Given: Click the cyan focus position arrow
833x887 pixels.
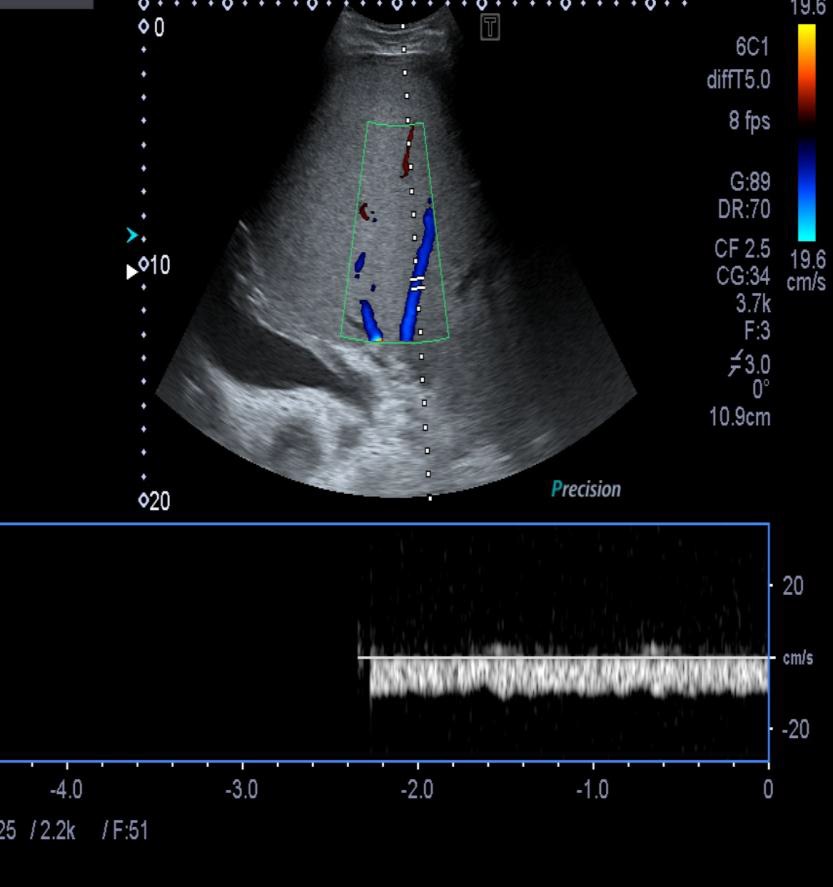Looking at the screenshot, I should [132, 236].
